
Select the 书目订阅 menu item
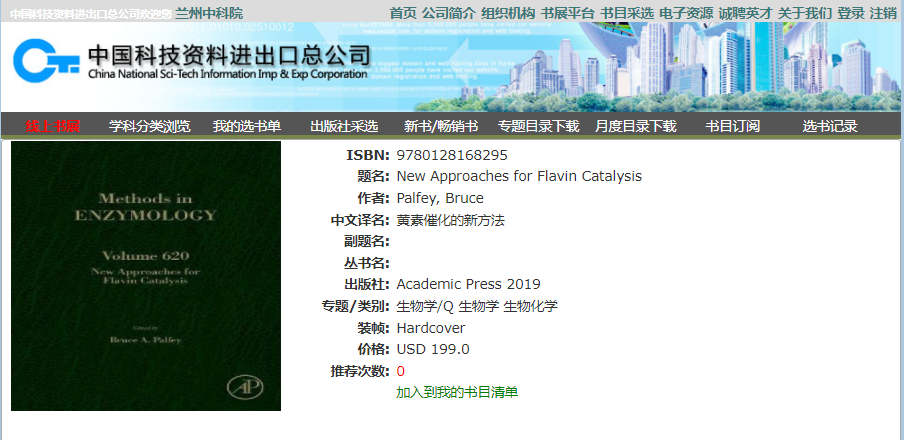(733, 126)
